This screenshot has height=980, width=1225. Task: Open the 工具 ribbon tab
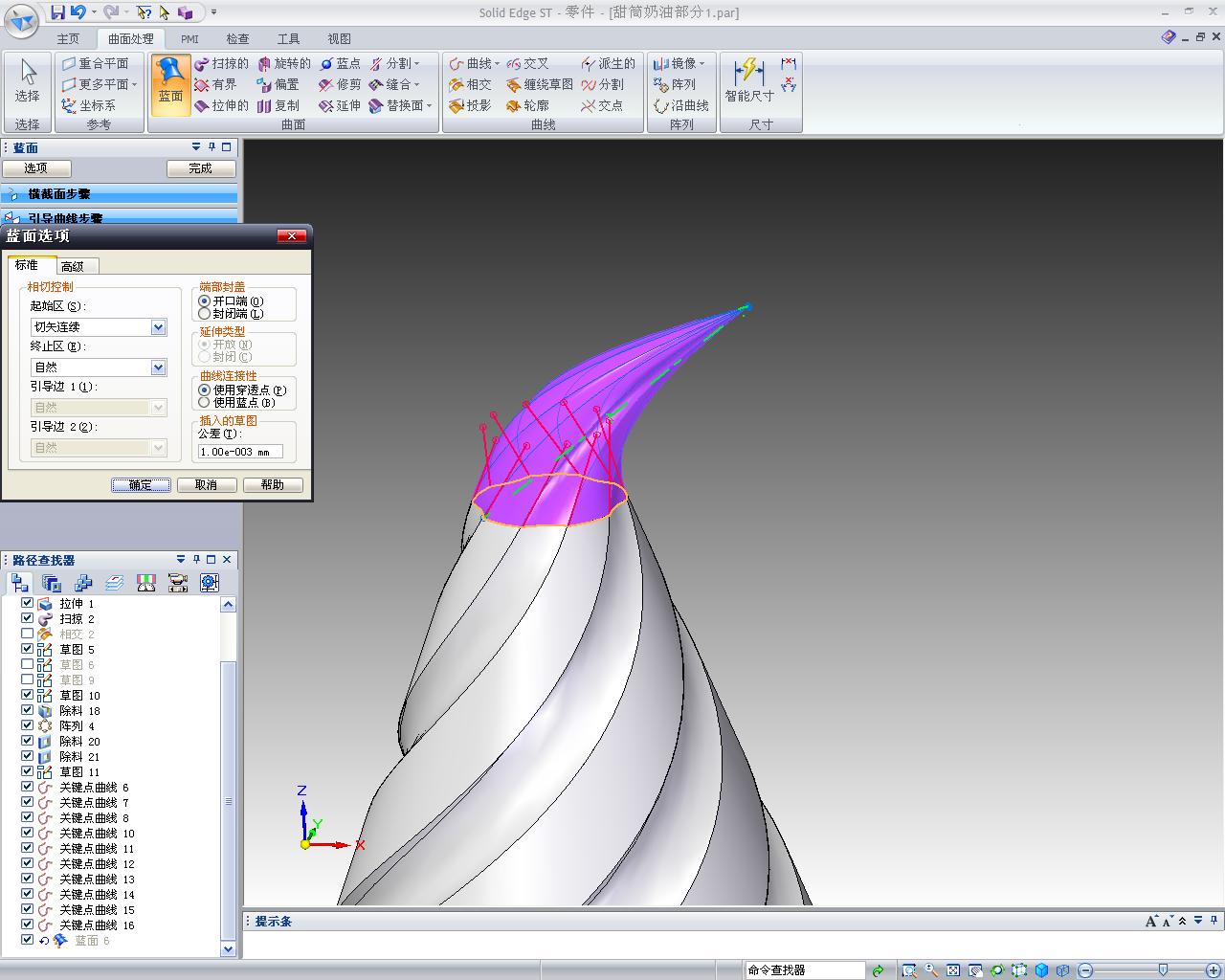[x=288, y=39]
